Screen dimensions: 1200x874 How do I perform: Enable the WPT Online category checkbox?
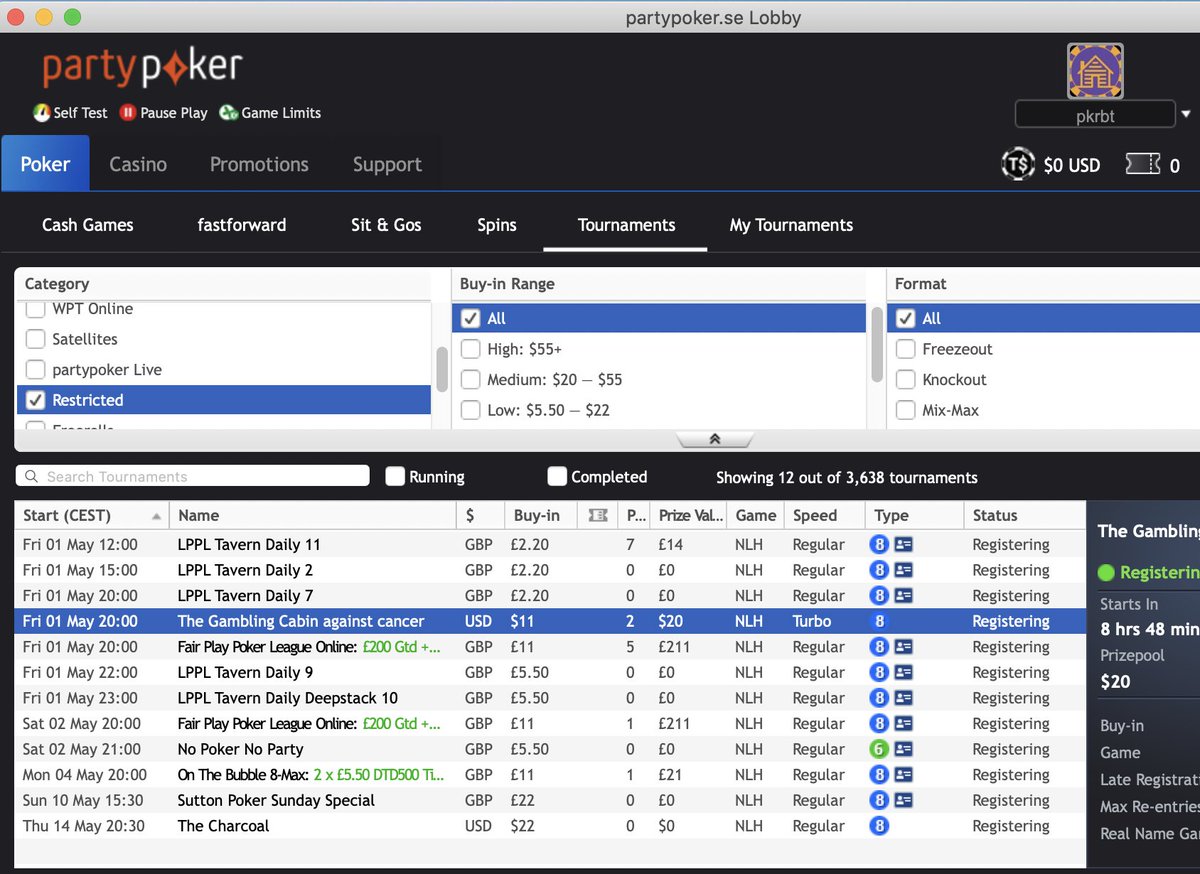point(35,309)
